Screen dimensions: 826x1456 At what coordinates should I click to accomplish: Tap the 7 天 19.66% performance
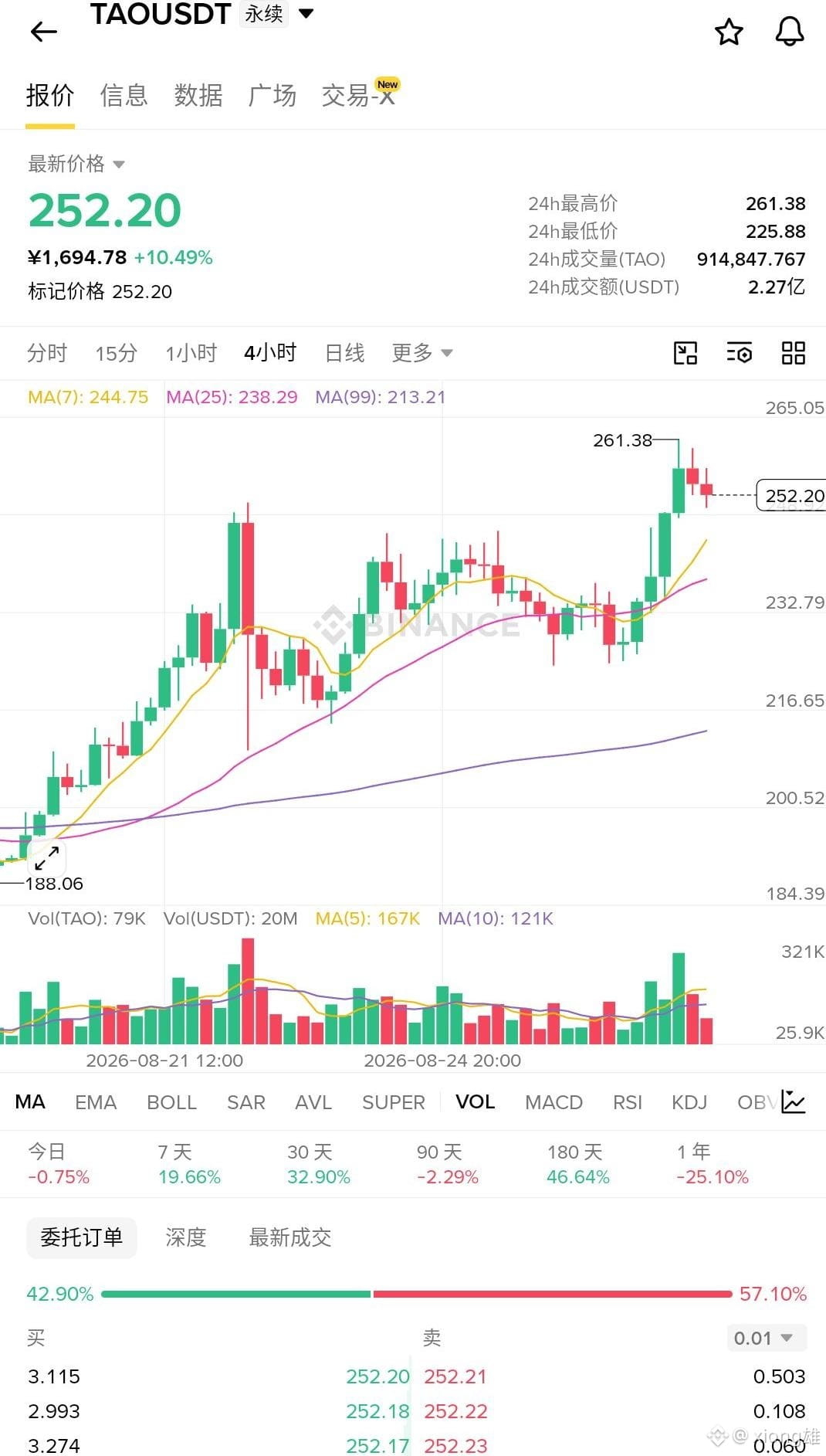point(189,1164)
